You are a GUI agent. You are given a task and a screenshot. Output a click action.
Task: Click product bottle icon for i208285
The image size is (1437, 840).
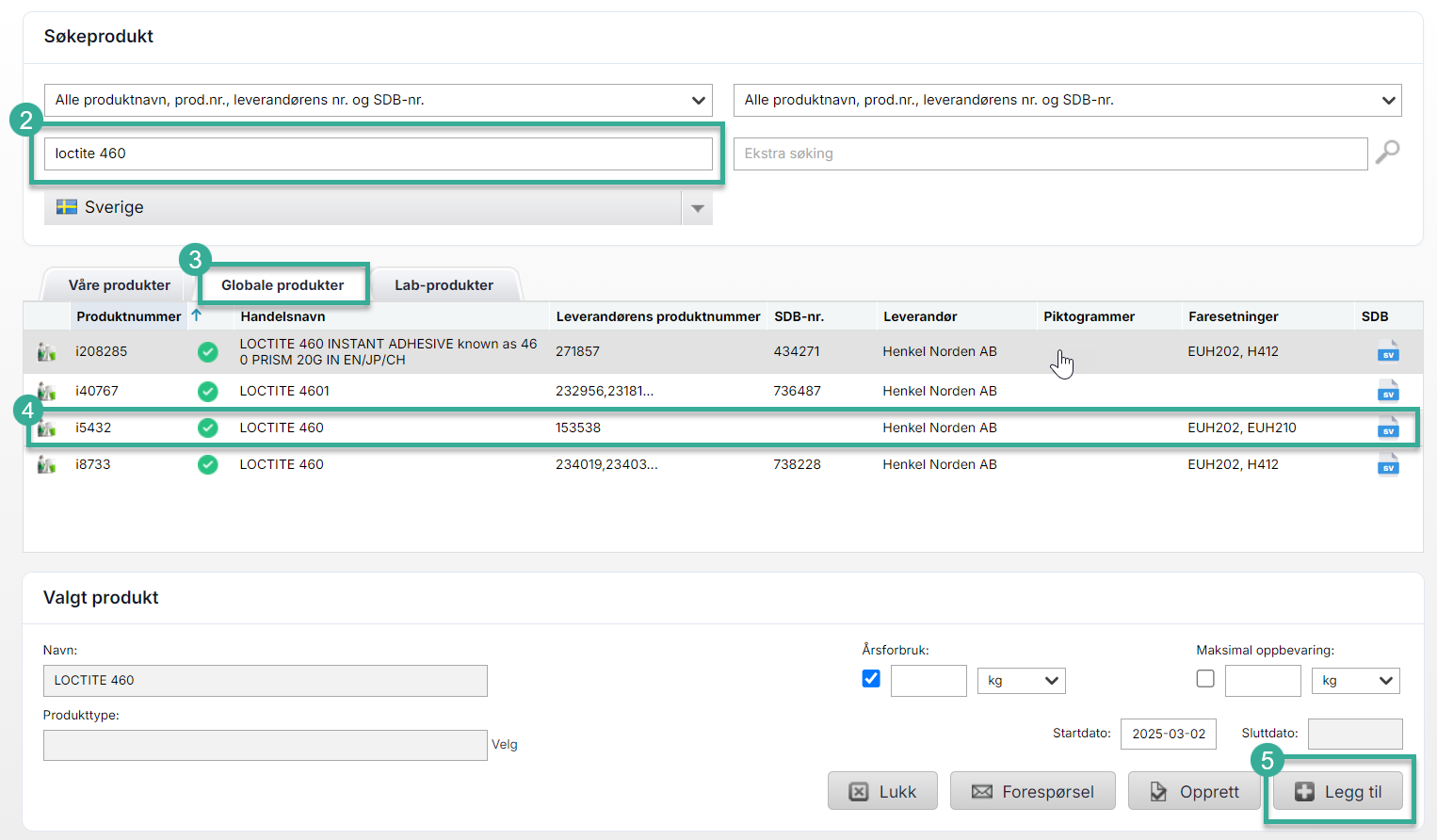tap(46, 352)
